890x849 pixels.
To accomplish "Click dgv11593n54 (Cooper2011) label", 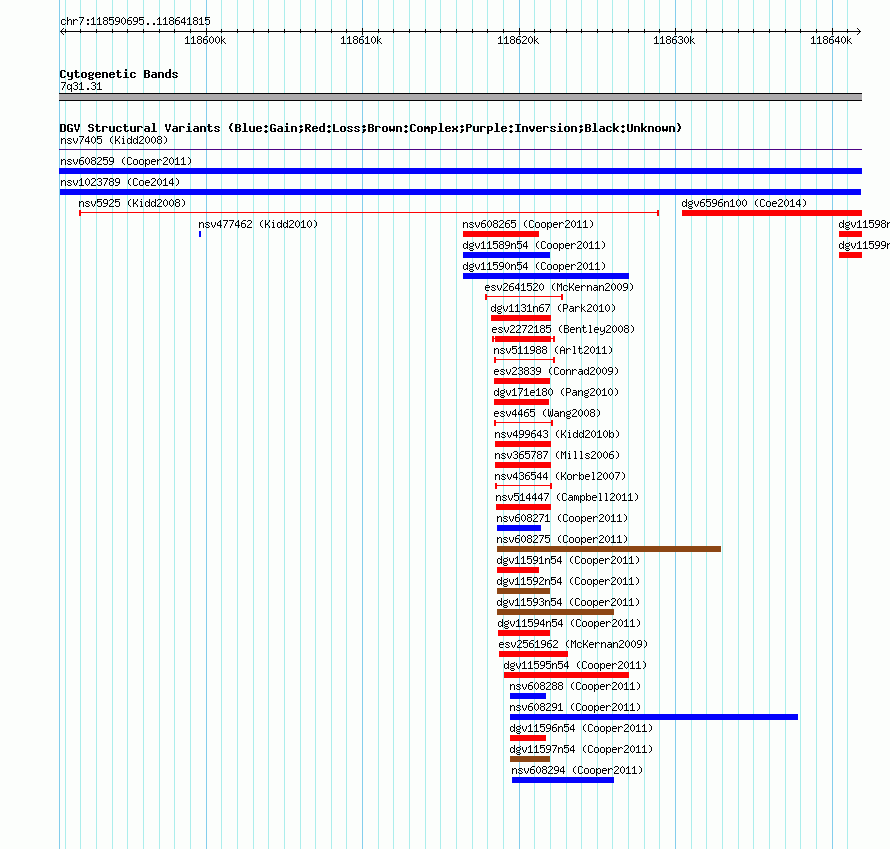I will point(568,602).
